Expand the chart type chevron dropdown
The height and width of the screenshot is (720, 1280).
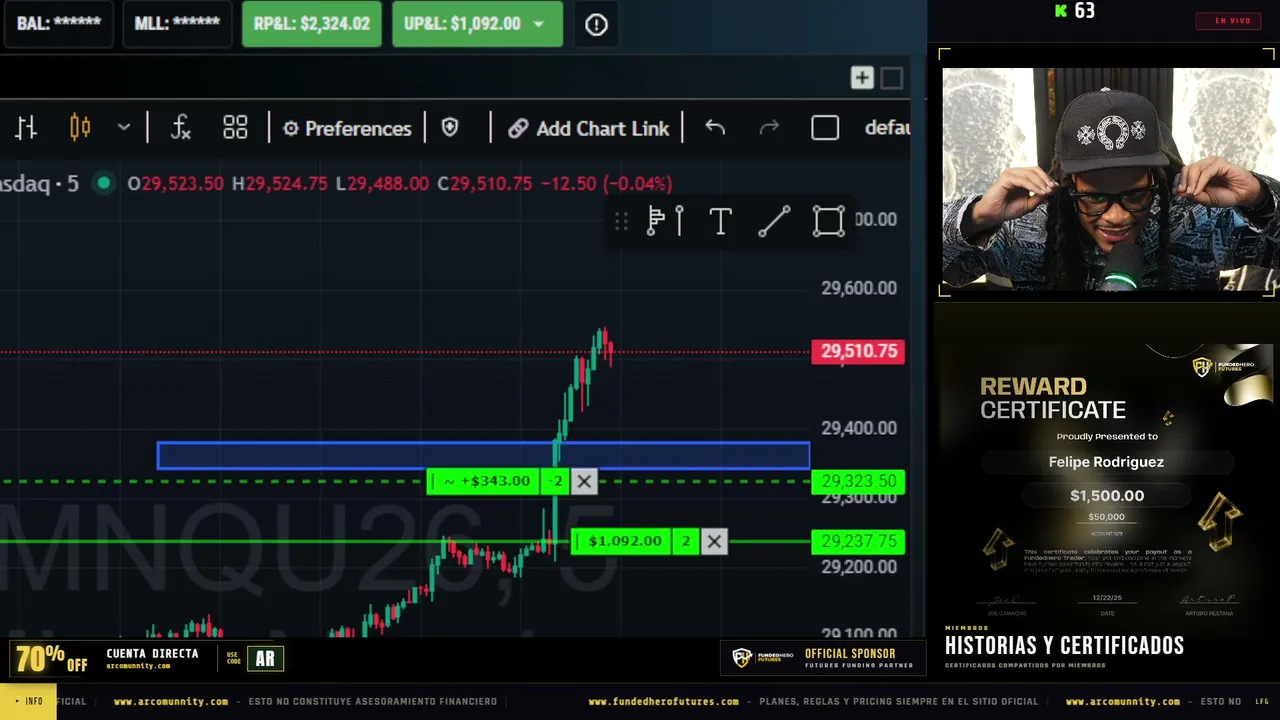[124, 128]
